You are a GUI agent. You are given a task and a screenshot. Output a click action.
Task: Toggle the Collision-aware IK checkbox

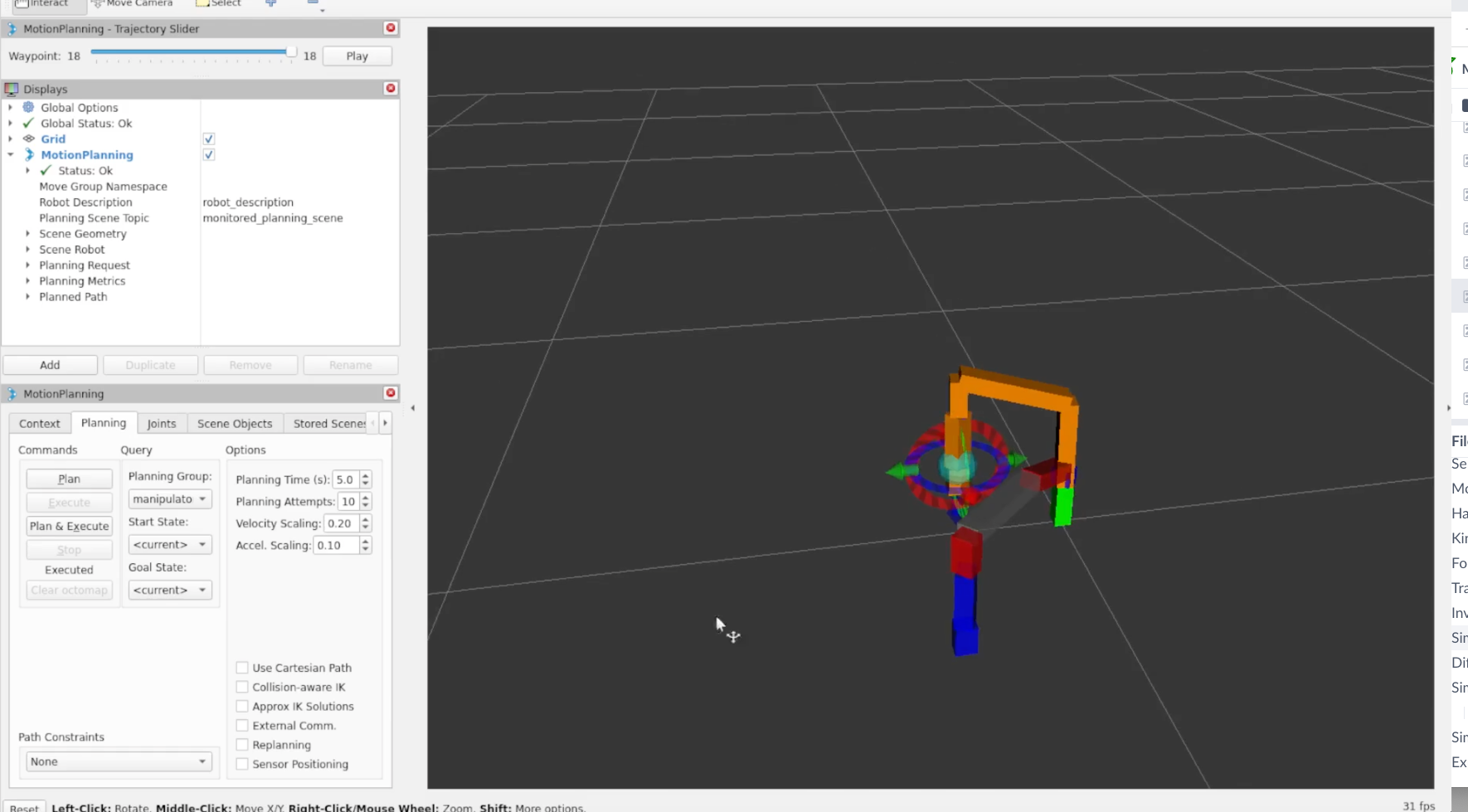tap(242, 687)
